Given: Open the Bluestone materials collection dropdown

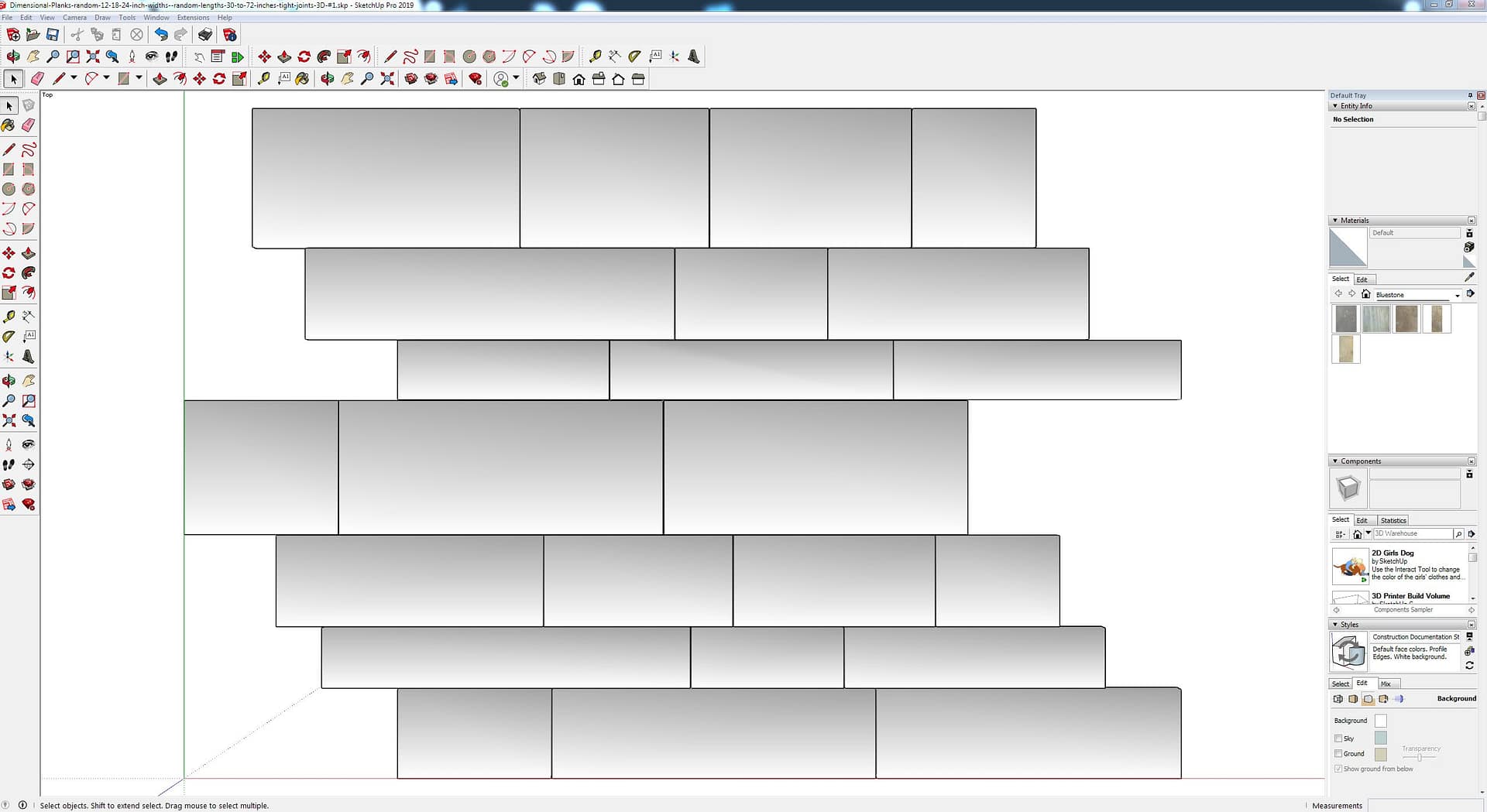Looking at the screenshot, I should (x=1457, y=295).
